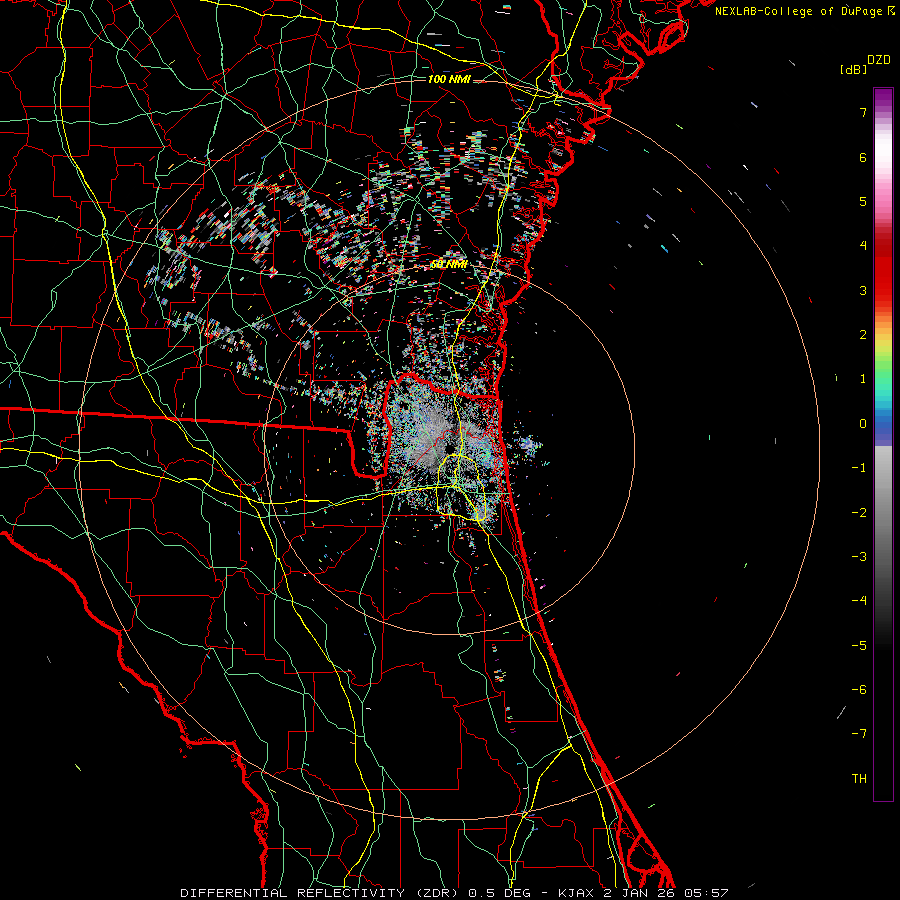The height and width of the screenshot is (900, 900).
Task: Click the -3 value on the color scale
Action: [x=859, y=557]
